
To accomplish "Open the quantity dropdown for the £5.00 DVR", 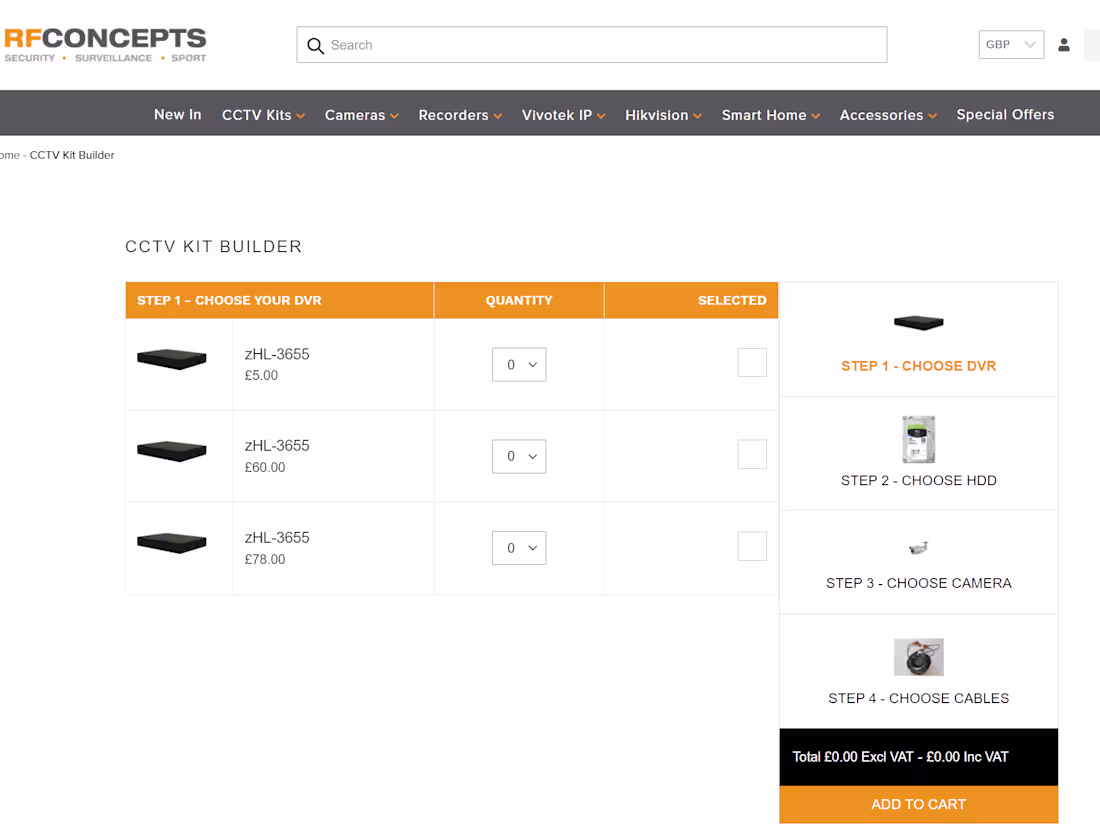I will click(519, 364).
